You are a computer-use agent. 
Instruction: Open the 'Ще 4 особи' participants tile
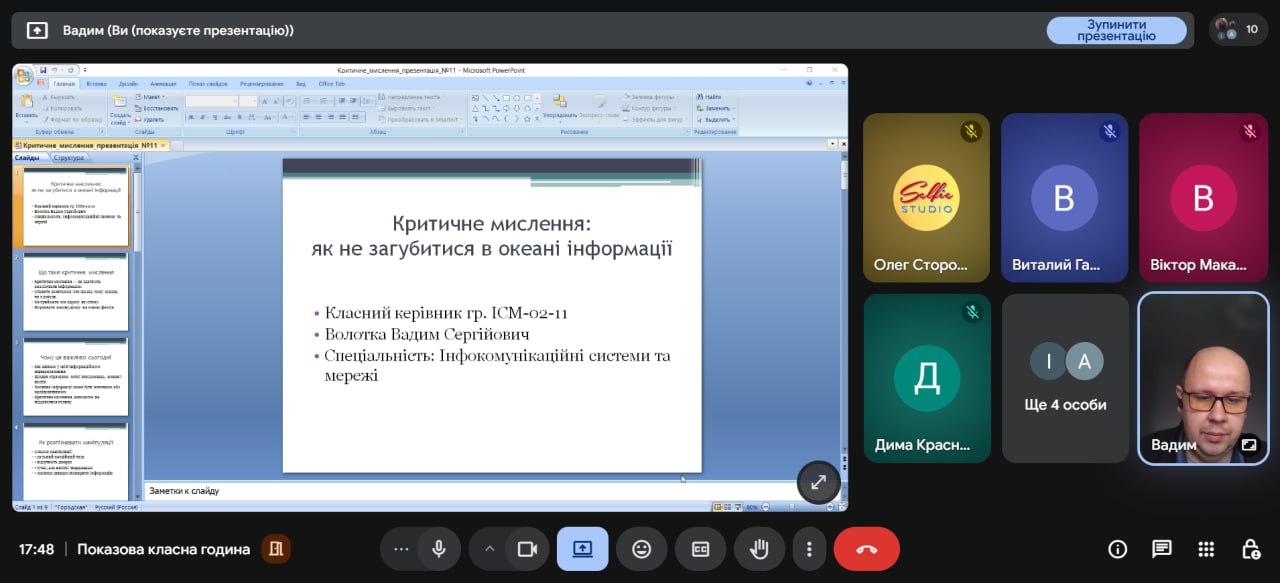(1065, 378)
